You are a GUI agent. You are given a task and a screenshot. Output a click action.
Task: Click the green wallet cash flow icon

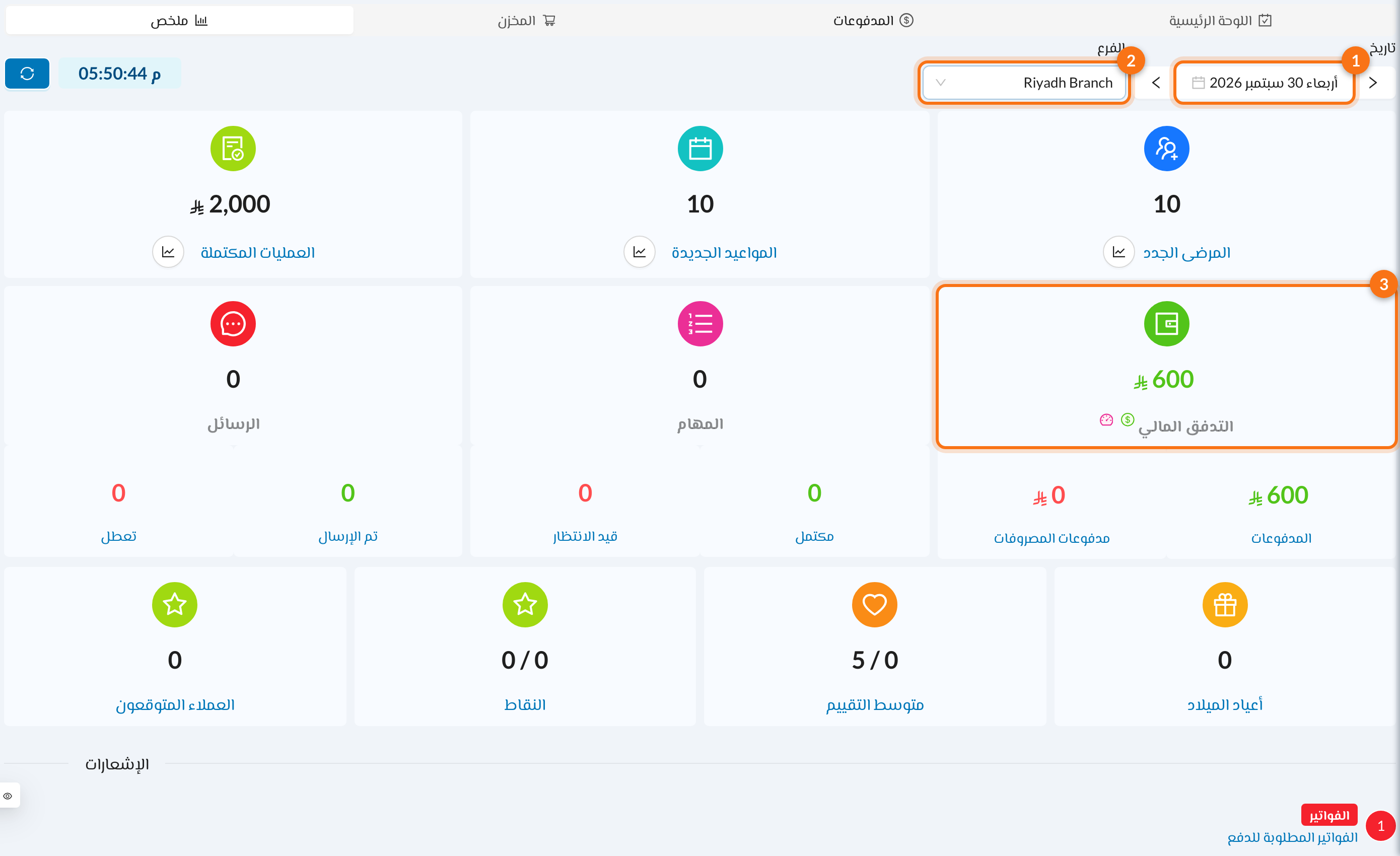click(x=1166, y=324)
